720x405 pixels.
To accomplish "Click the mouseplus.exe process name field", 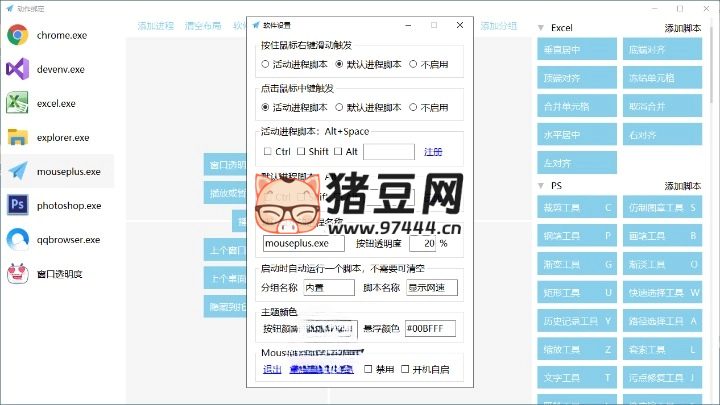I will pos(304,243).
